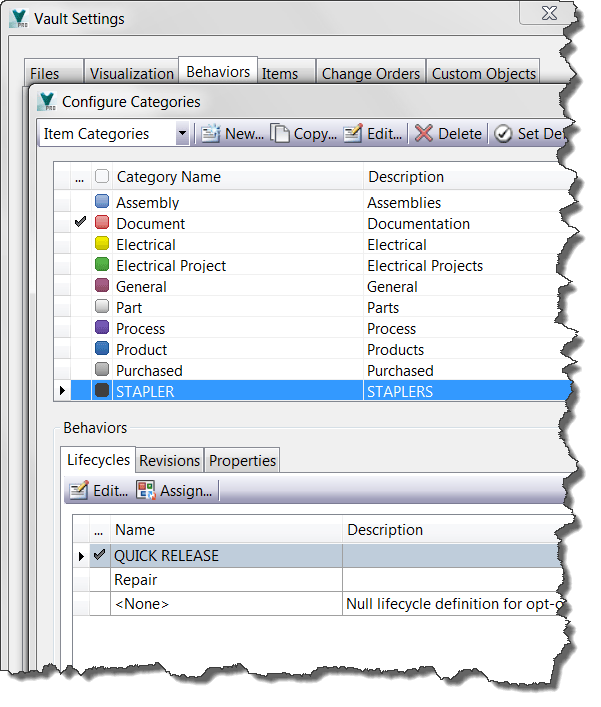Image resolution: width=601 pixels, height=707 pixels.
Task: Click the Configure Categories window logo
Action: (x=47, y=102)
